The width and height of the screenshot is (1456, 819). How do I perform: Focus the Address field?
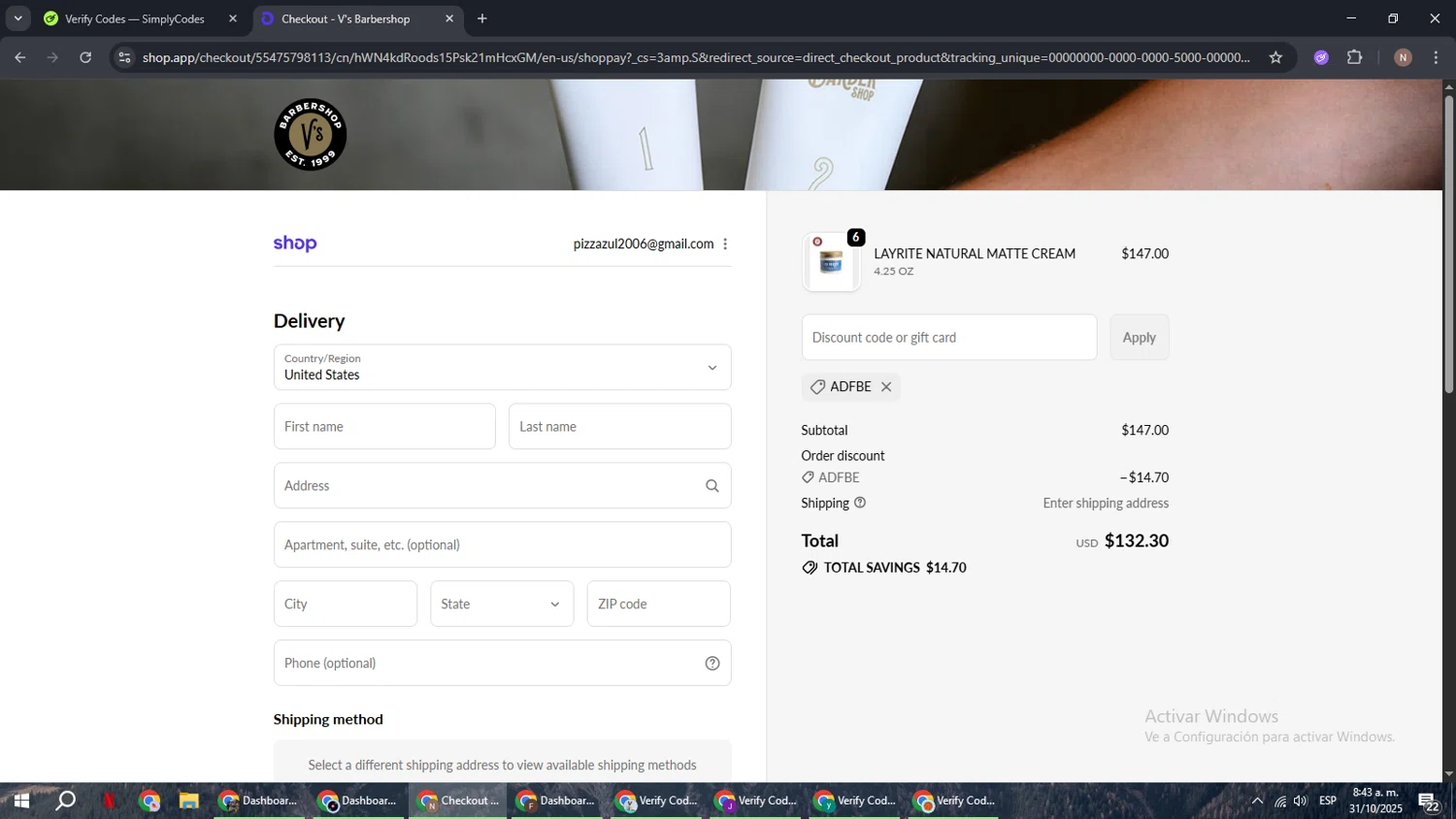tap(502, 486)
